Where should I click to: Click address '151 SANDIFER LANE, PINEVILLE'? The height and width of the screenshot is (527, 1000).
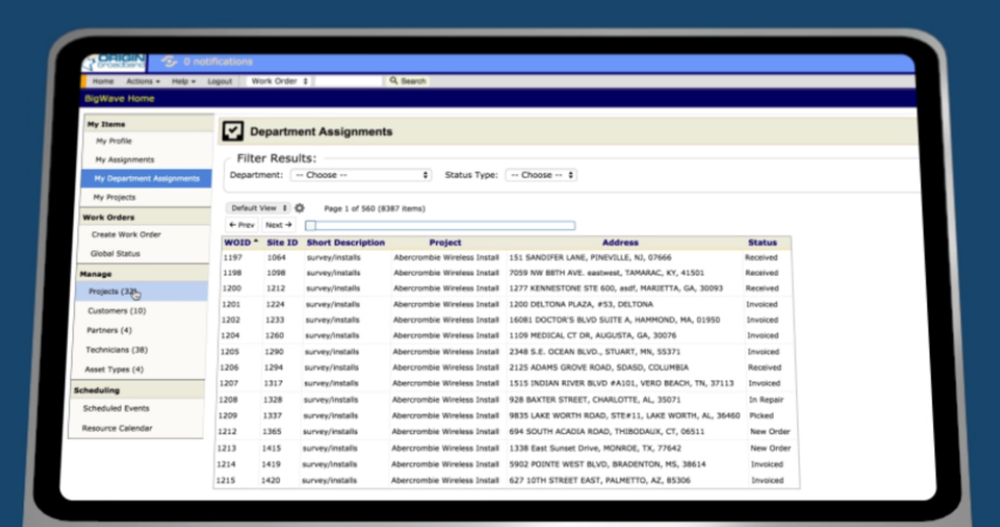pos(590,258)
